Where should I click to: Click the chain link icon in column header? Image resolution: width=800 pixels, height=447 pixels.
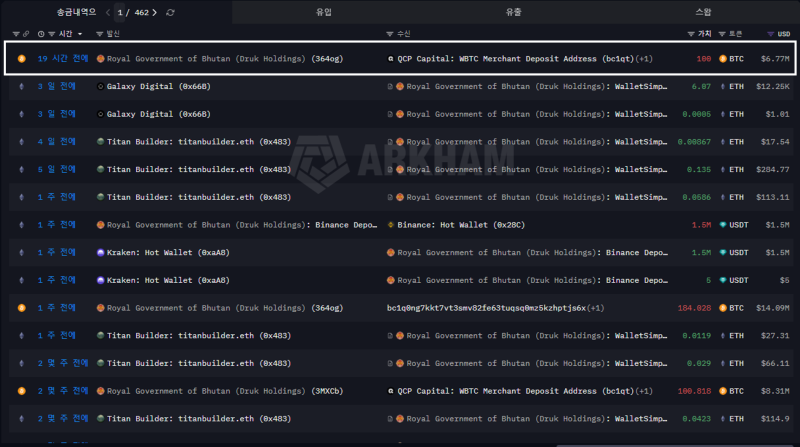pos(26,34)
